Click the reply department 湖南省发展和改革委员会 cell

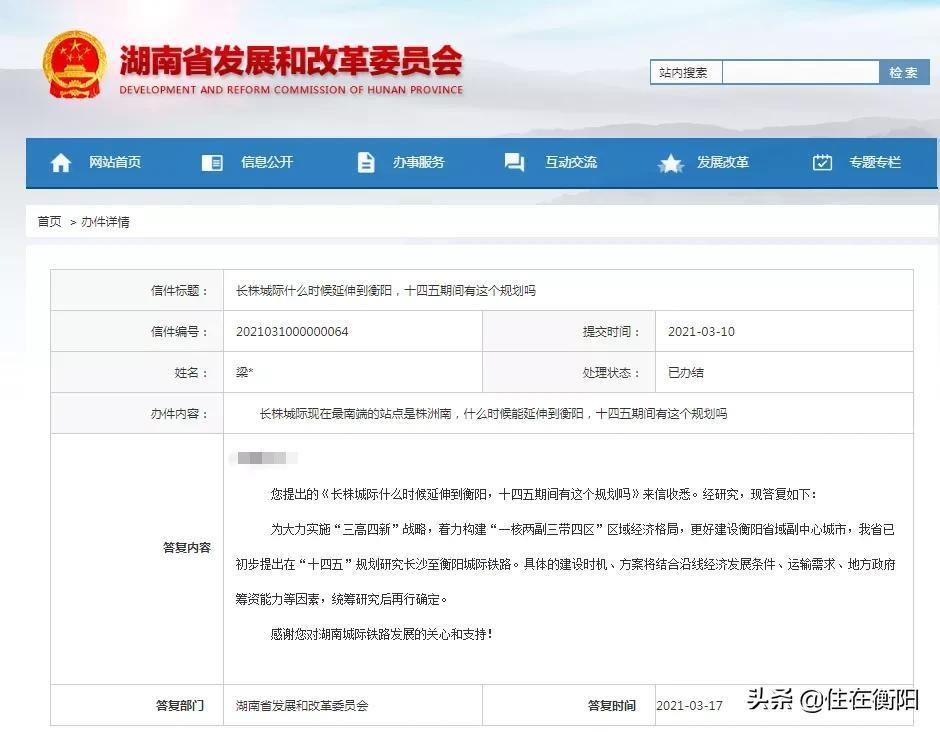302,706
